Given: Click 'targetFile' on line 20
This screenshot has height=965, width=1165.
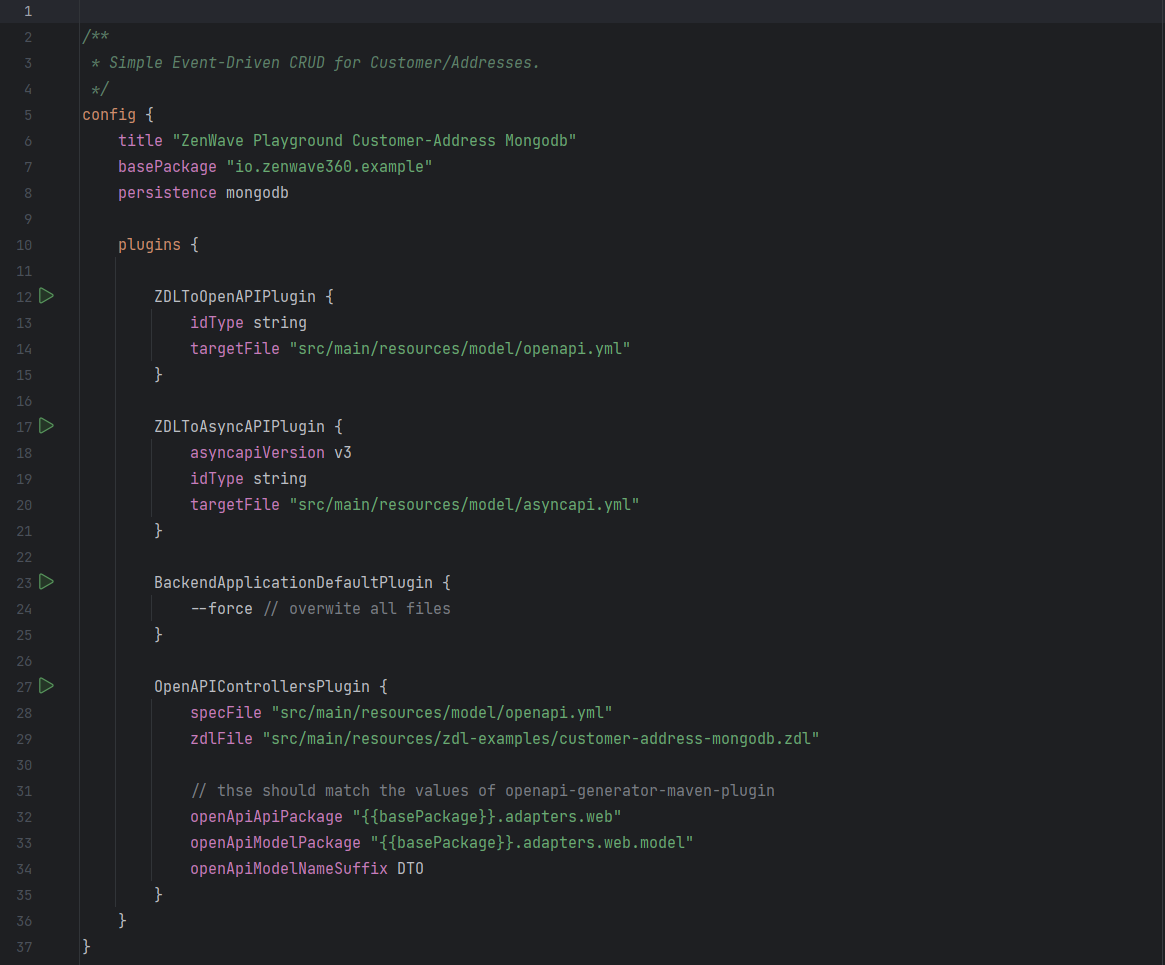Looking at the screenshot, I should pos(235,504).
